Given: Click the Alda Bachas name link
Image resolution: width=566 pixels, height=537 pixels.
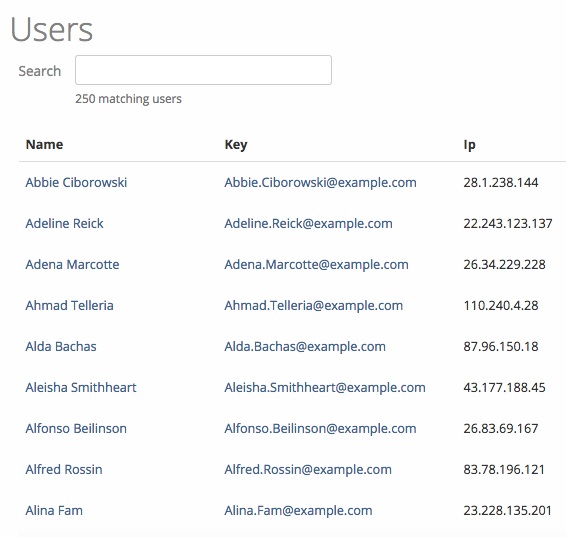Looking at the screenshot, I should tap(61, 346).
